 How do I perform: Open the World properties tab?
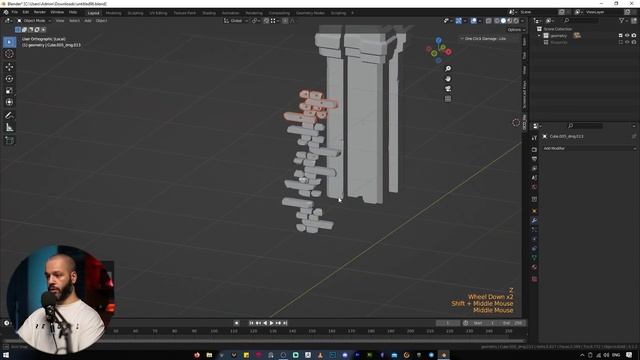(534, 187)
